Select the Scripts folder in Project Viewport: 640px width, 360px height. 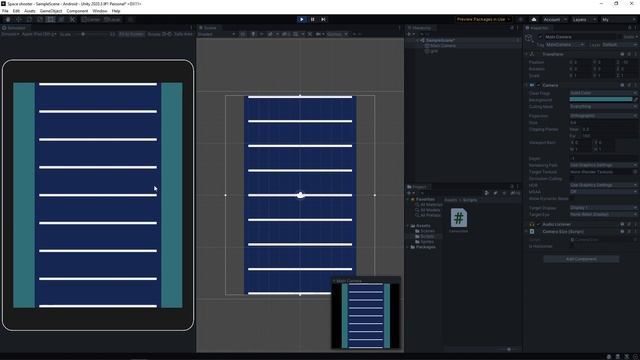tap(424, 236)
